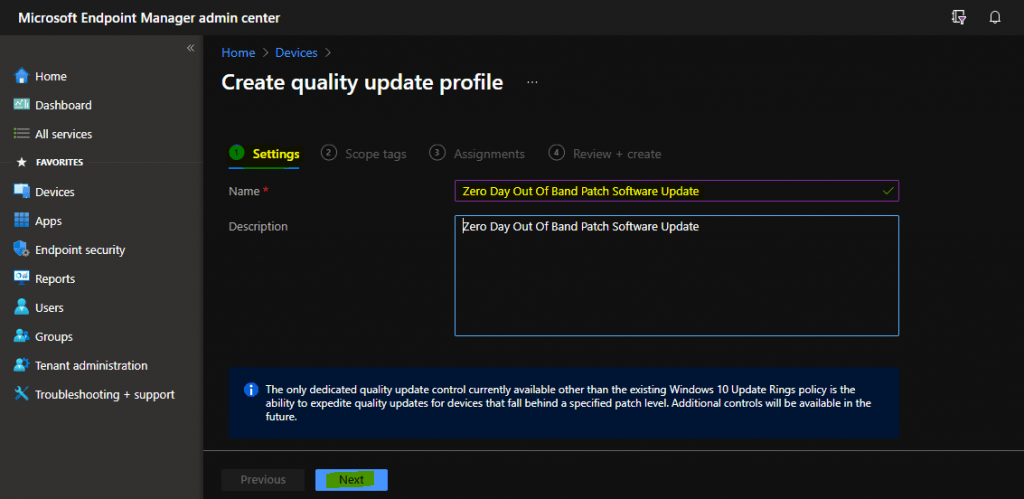Focus the Name input field
1024x499 pixels.
pyautogui.click(x=677, y=191)
